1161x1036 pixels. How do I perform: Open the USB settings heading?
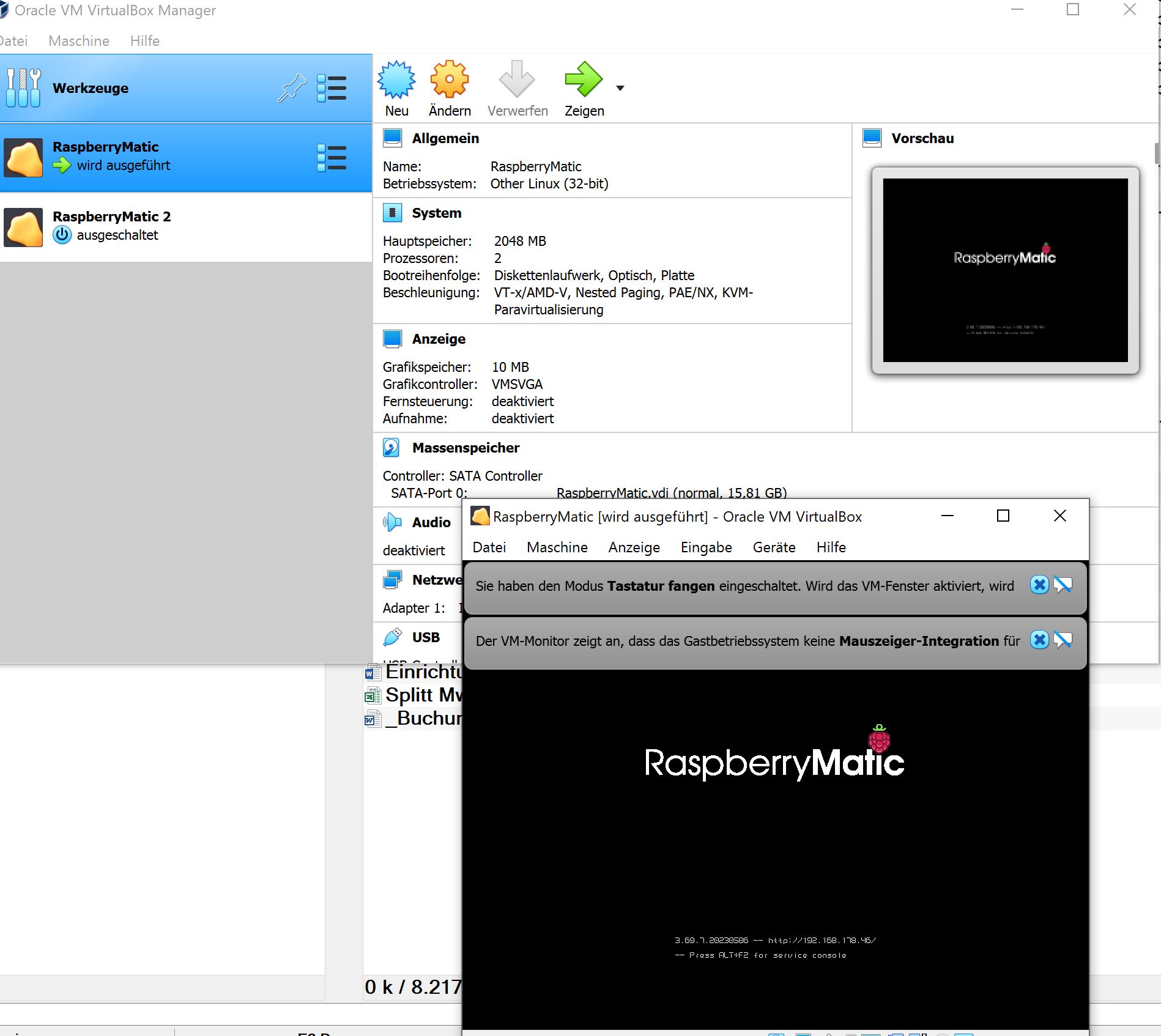coord(426,637)
